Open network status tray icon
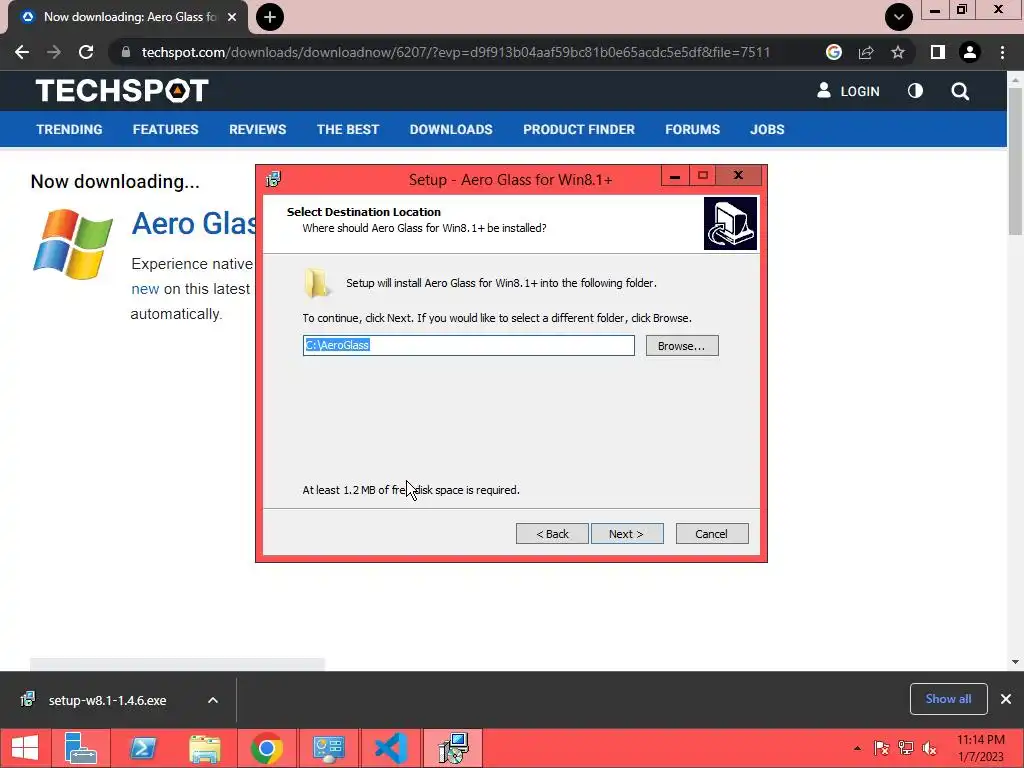The height and width of the screenshot is (768, 1024). pos(906,748)
